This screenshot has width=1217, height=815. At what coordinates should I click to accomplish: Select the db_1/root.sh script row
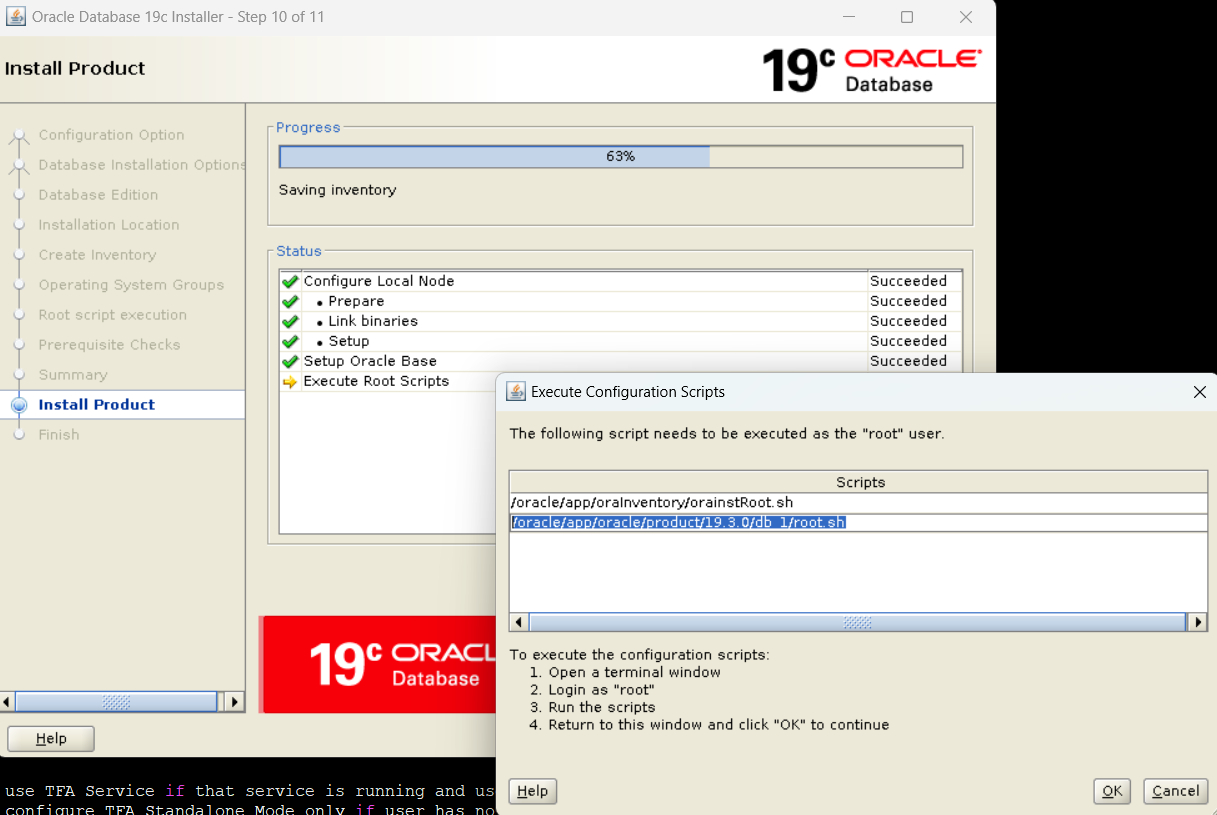[858, 523]
